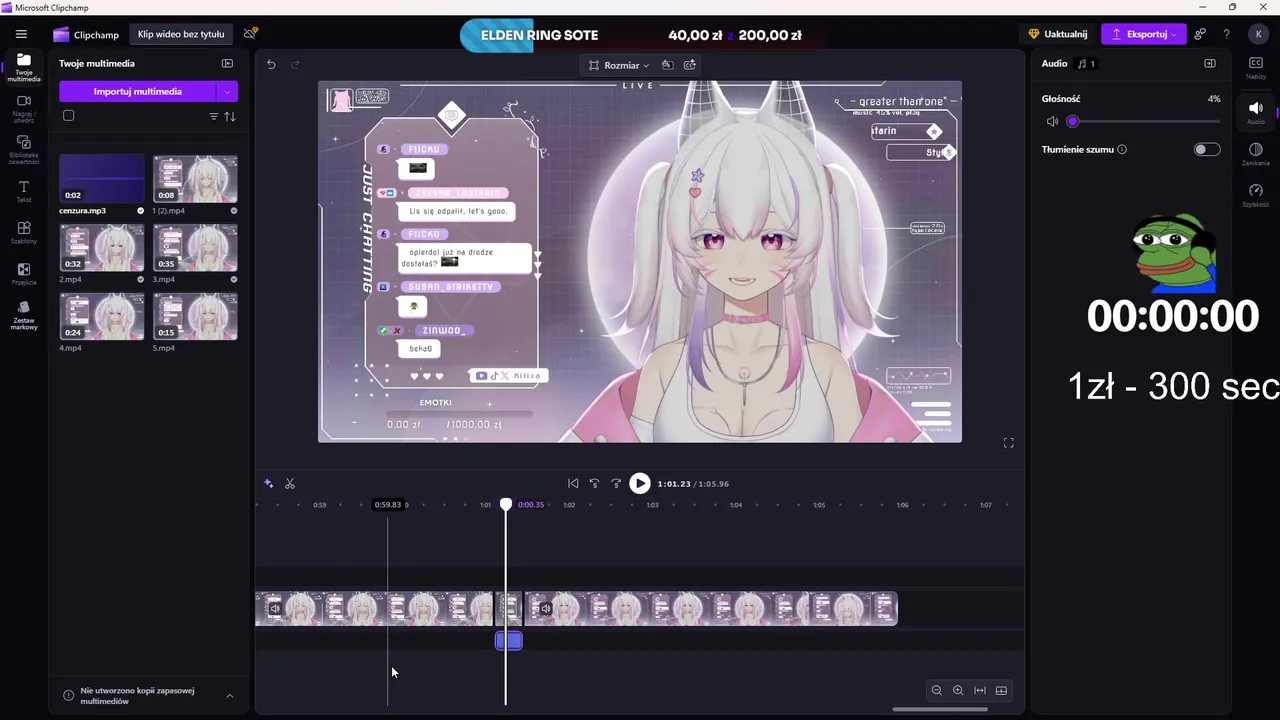Viewport: 1280px width, 720px height.
Task: Click the Uaktualnij upgrade button
Action: click(1058, 34)
